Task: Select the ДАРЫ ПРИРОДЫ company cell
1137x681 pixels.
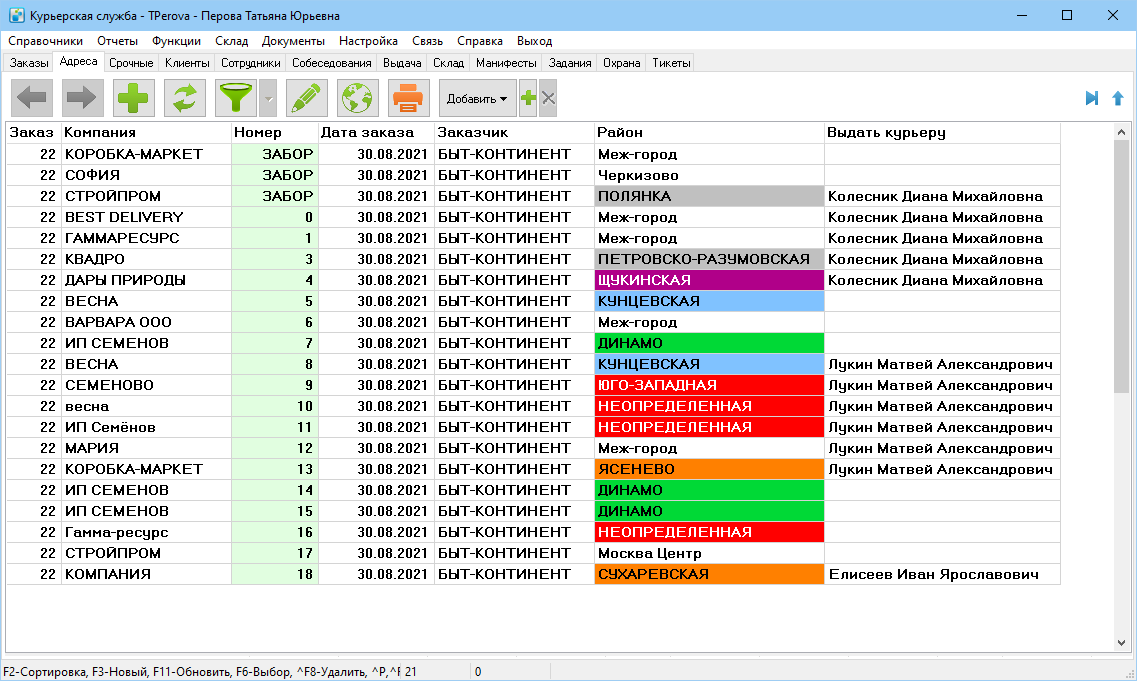Action: pyautogui.click(x=146, y=280)
